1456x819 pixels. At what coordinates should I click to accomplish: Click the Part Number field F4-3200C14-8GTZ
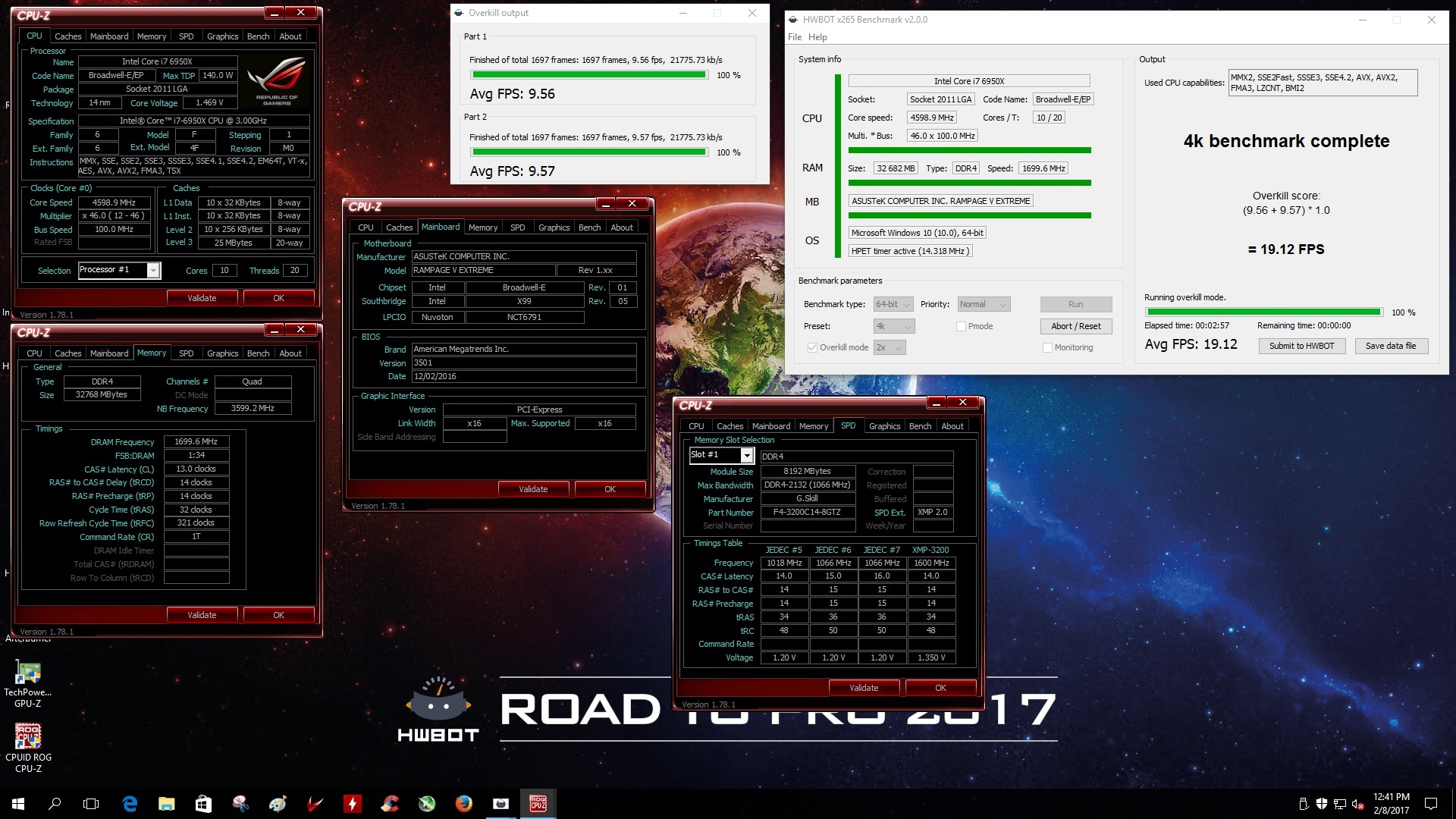click(807, 513)
